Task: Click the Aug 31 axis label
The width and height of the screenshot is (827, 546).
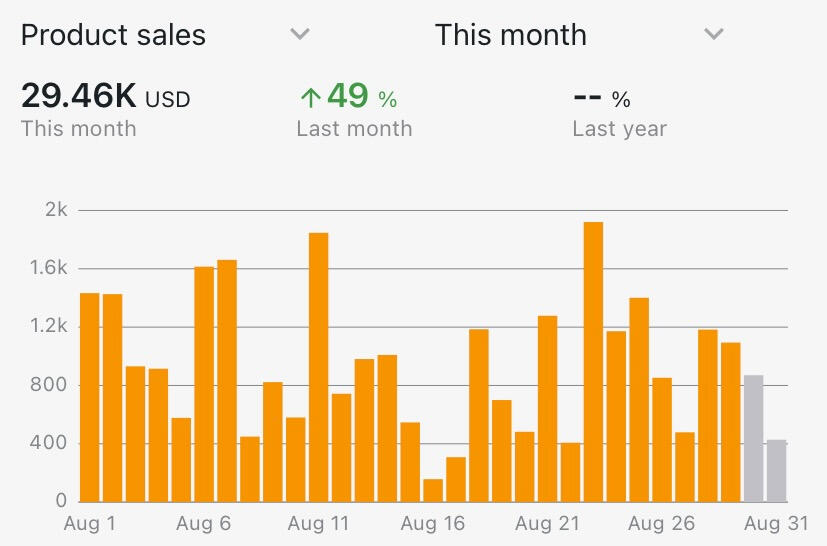Action: 776,523
